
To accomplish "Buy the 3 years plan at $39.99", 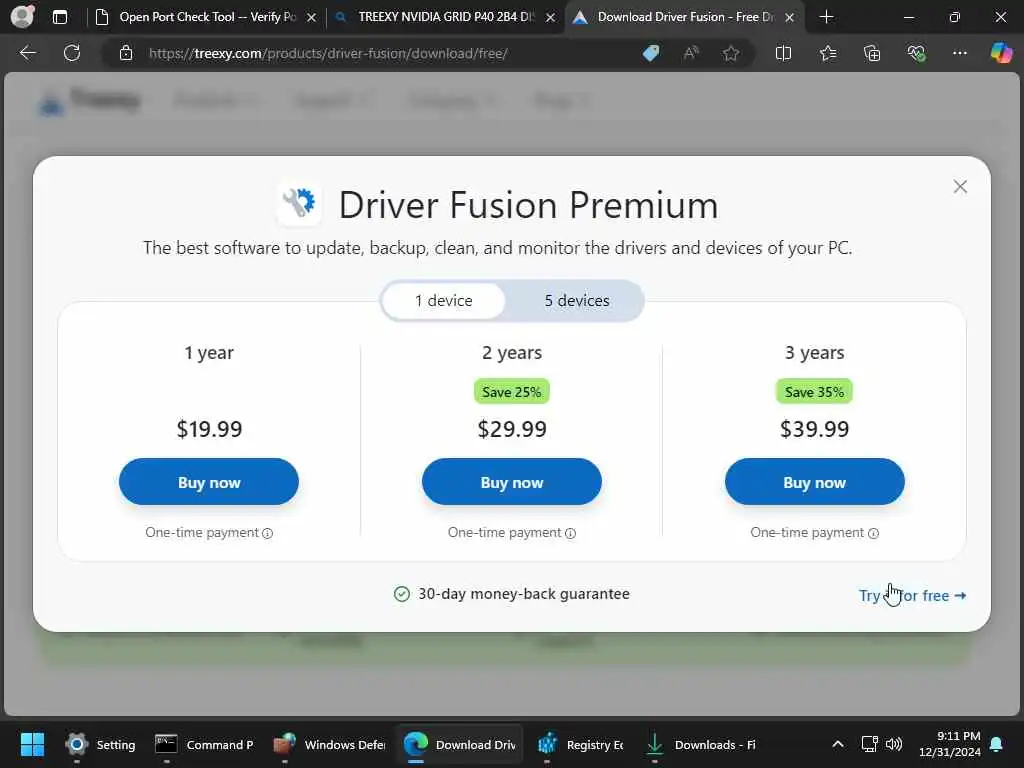I will pos(814,482).
